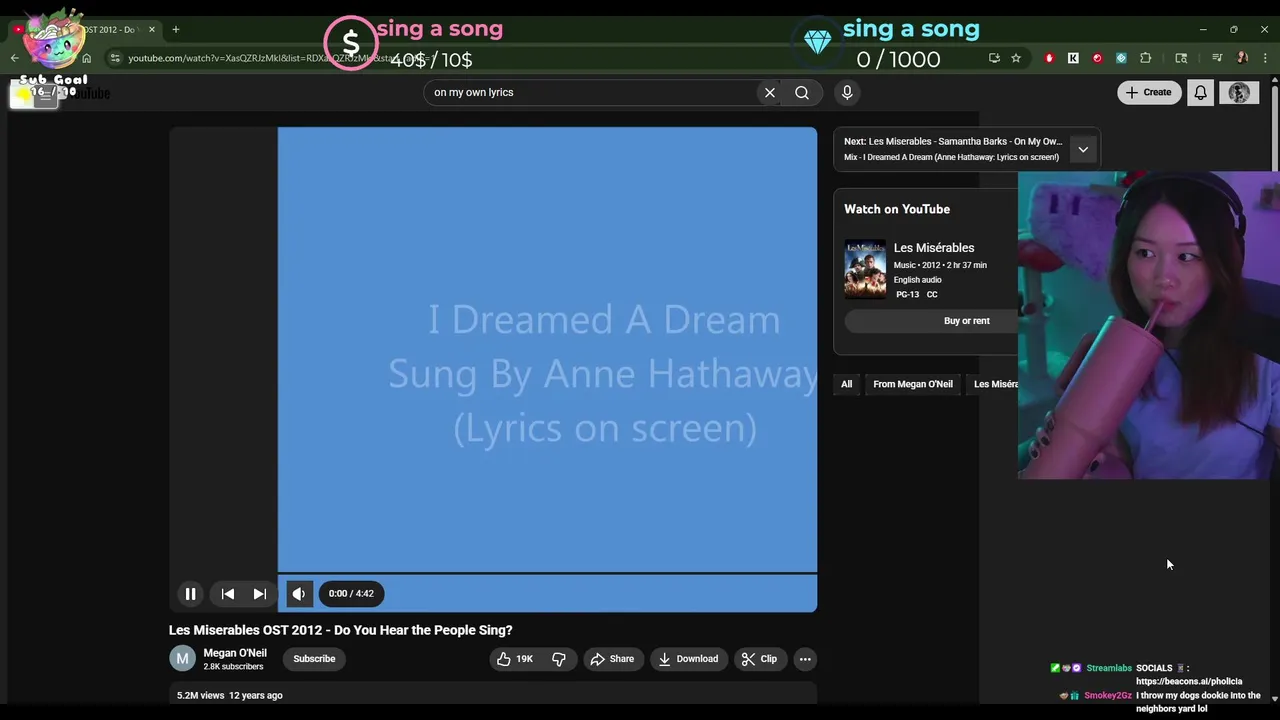Screen dimensions: 1280x720
Task: Click the Download button
Action: click(688, 659)
